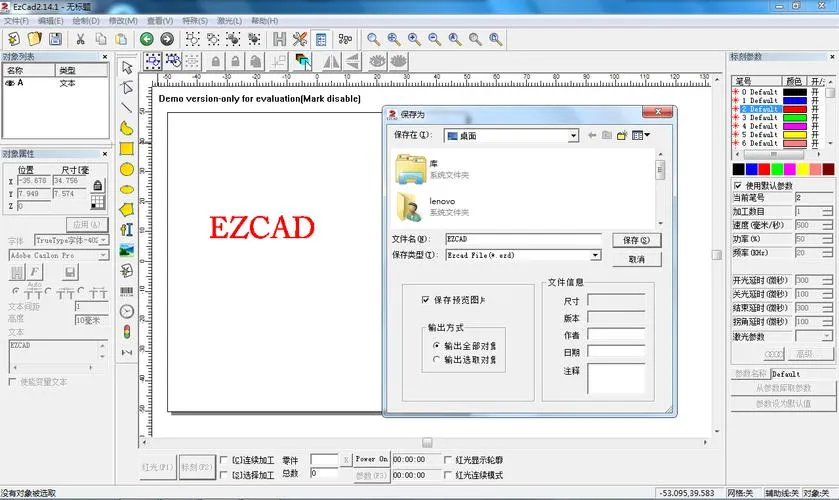This screenshot has height=500, width=839.
Task: Select the Polygon tool
Action: (x=127, y=209)
